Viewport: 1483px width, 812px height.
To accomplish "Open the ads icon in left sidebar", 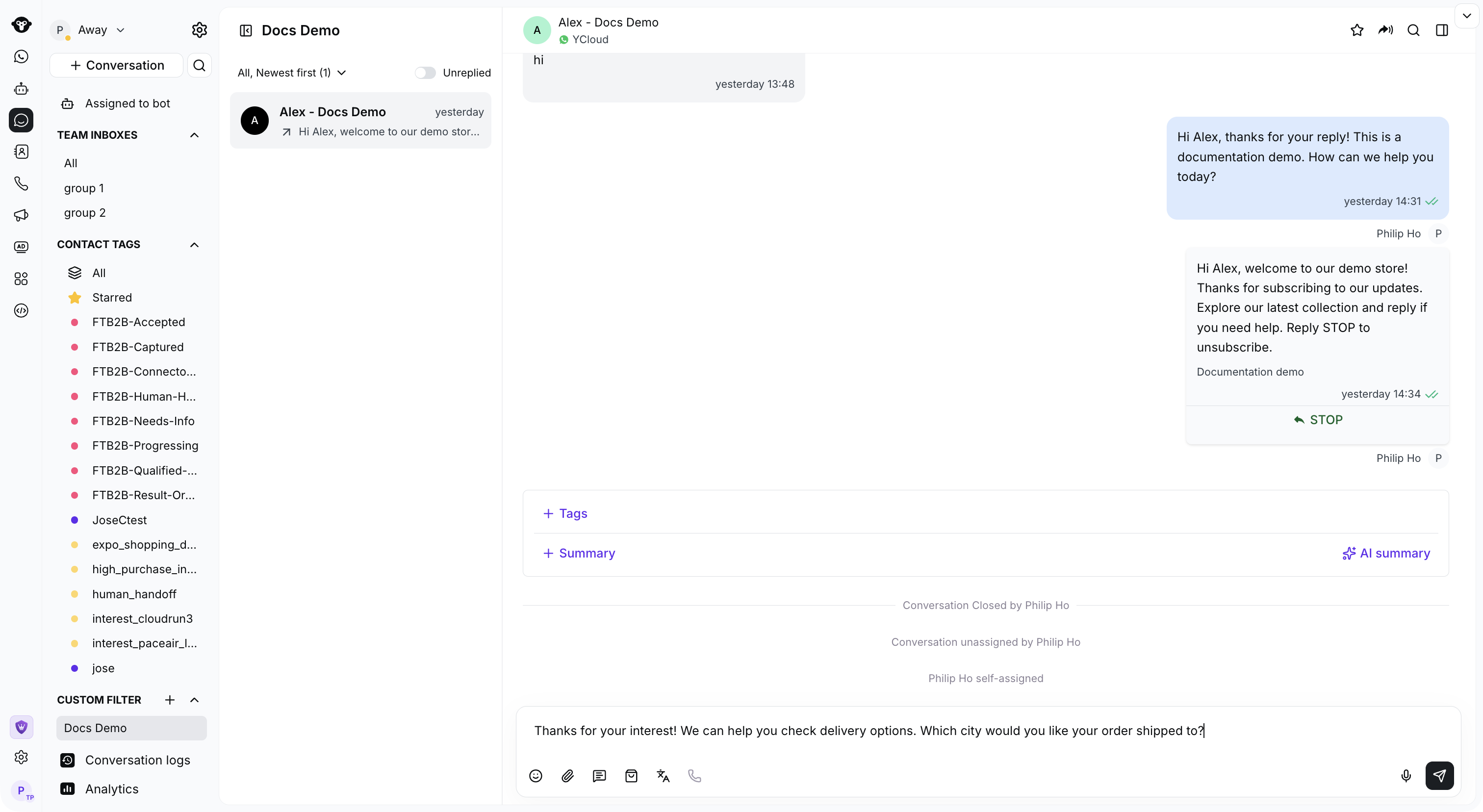I will click(x=21, y=247).
